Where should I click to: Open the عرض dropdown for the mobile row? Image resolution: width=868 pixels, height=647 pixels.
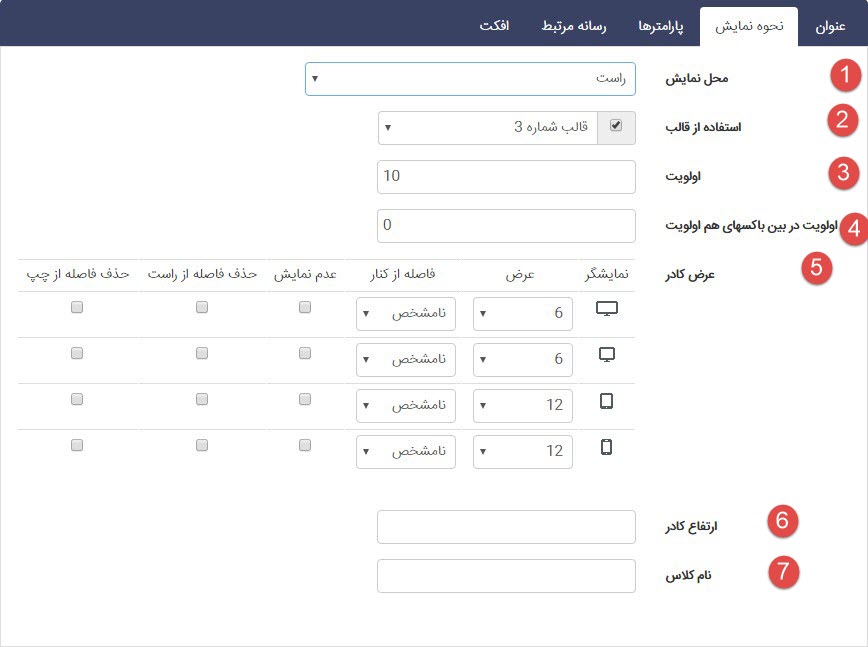pyautogui.click(x=522, y=452)
